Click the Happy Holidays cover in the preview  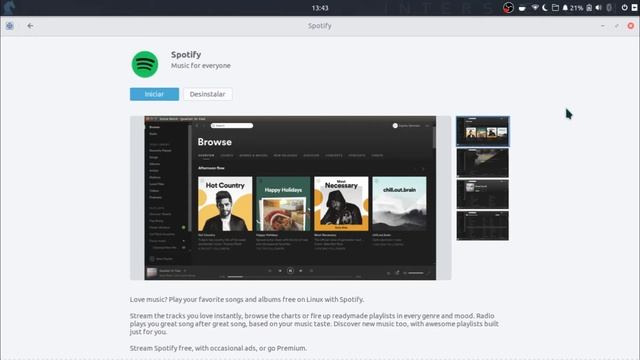tap(283, 204)
